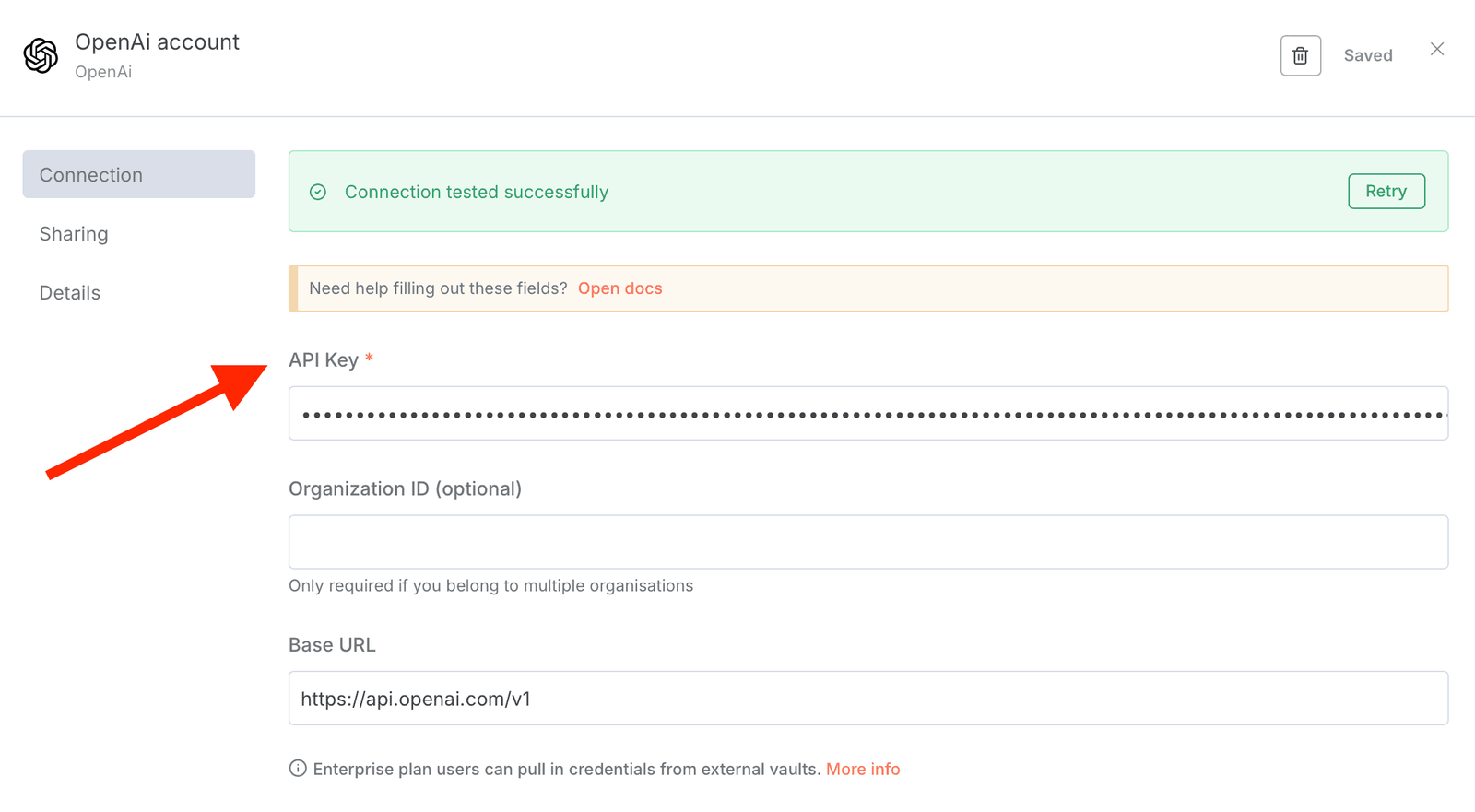
Task: Close the credential dialog with X
Action: pos(1436,49)
